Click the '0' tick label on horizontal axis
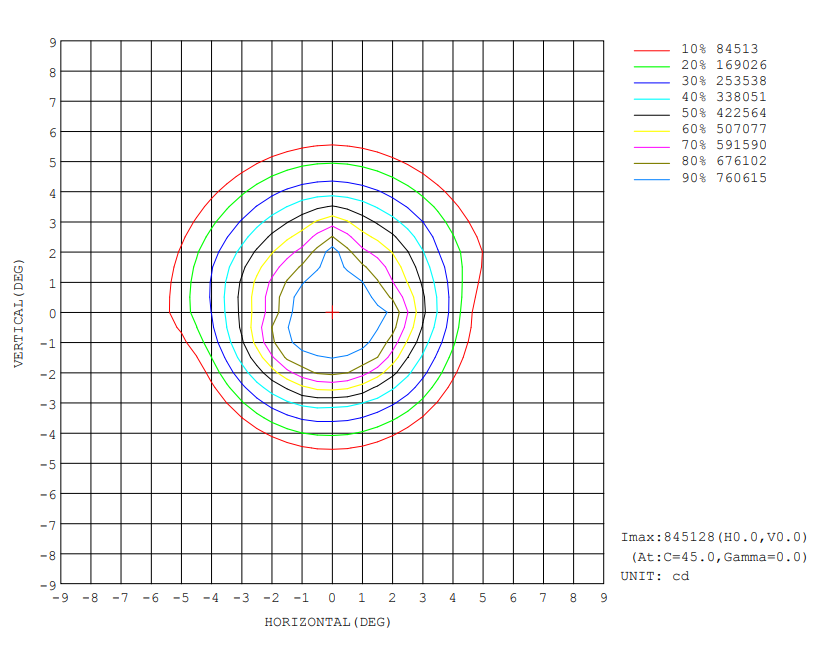Screen dimensions: 820x662 tap(332, 598)
